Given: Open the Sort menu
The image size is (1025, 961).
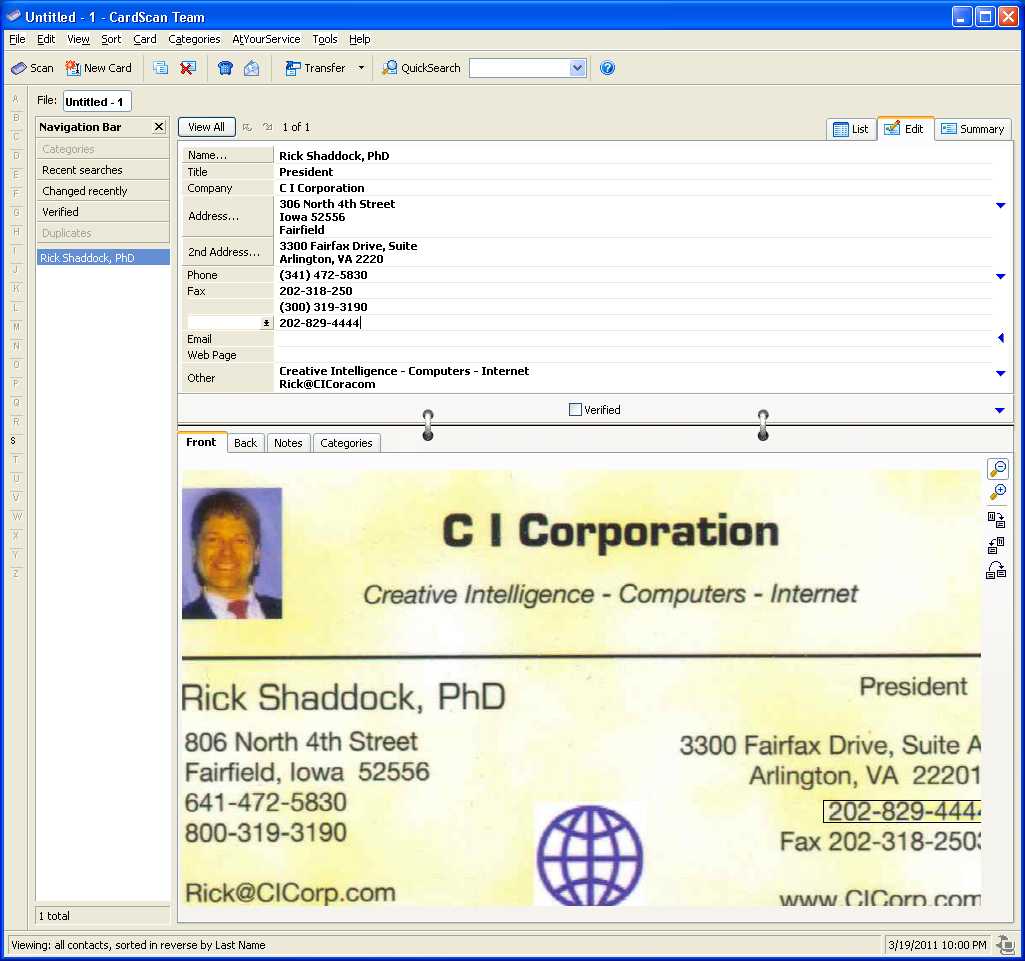Looking at the screenshot, I should (111, 39).
